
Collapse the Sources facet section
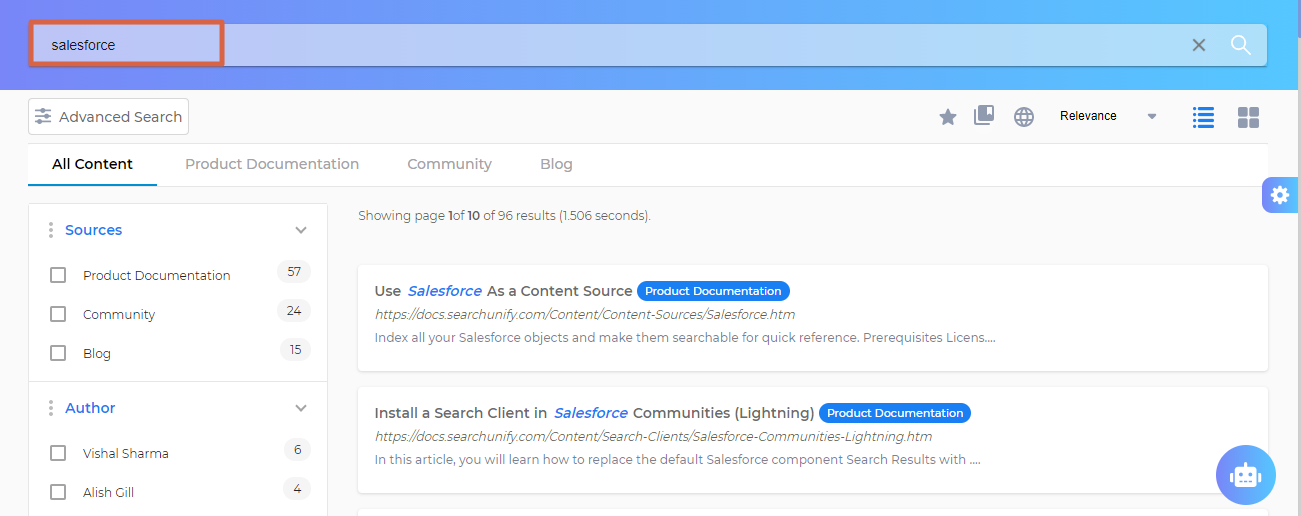[301, 230]
